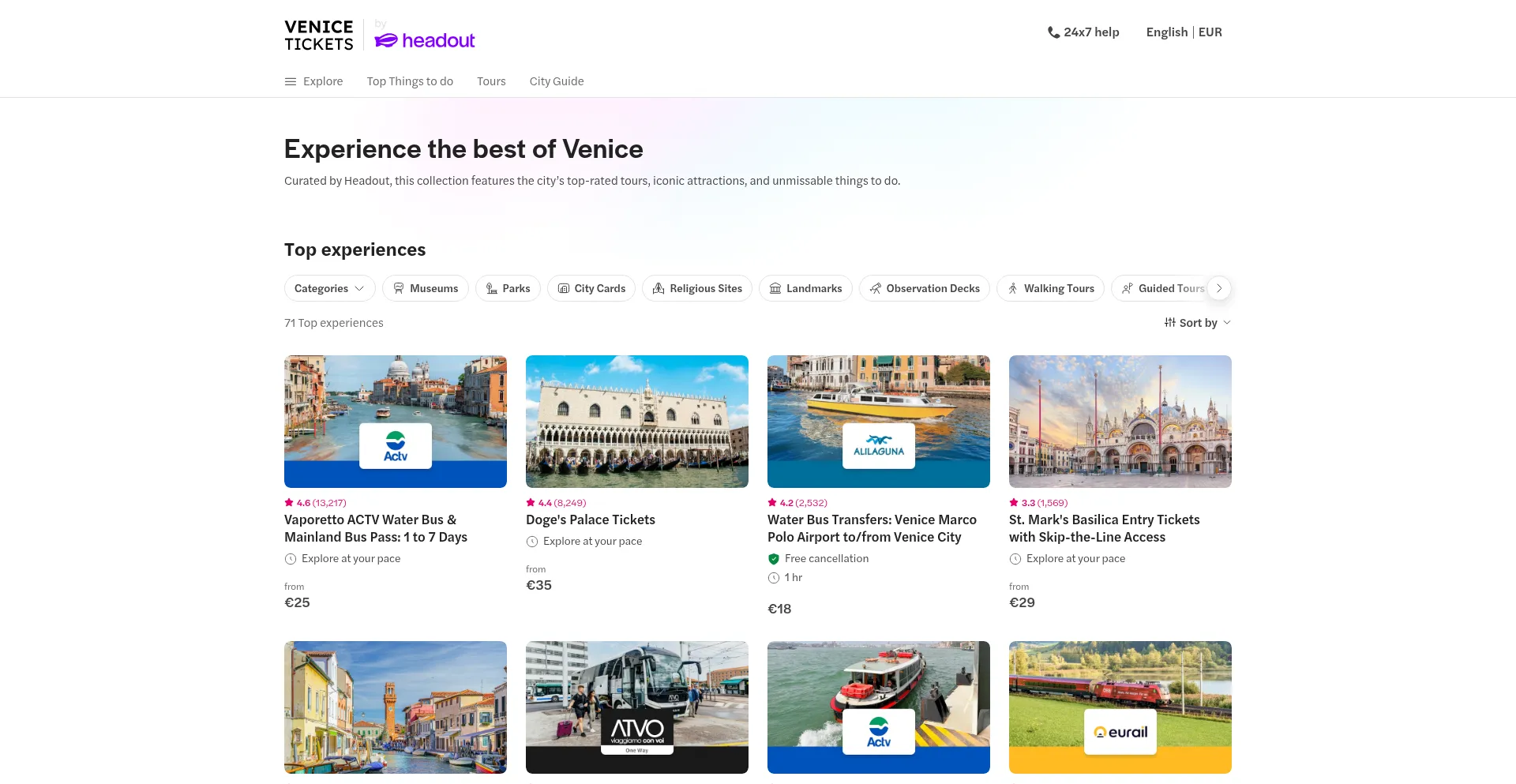This screenshot has width=1516, height=784.
Task: Click the ATVO logo badge
Action: [x=637, y=732]
